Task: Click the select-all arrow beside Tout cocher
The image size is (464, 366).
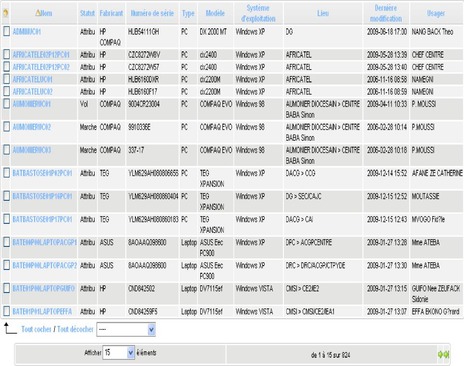Action: point(10,328)
